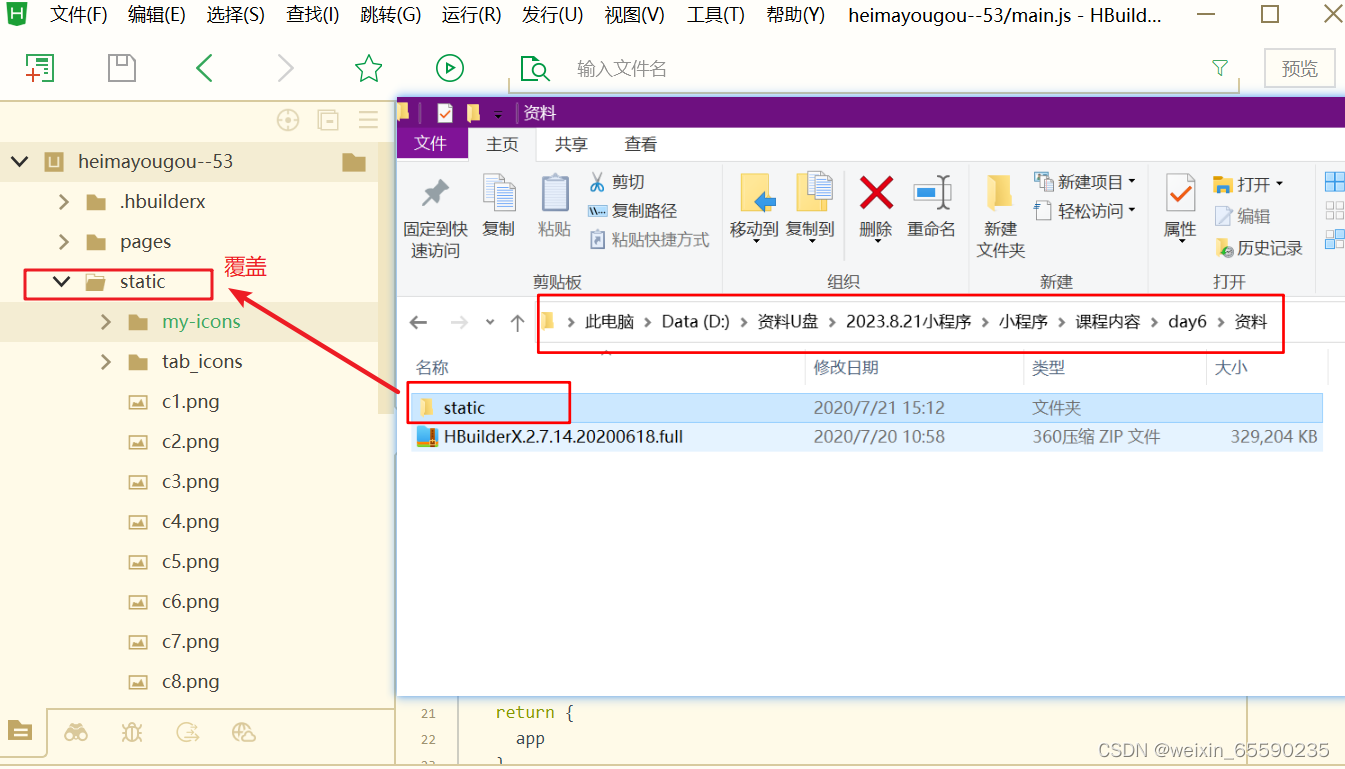Switch to Explorer 查看 tab
Screen dimensions: 1345x769
641,145
